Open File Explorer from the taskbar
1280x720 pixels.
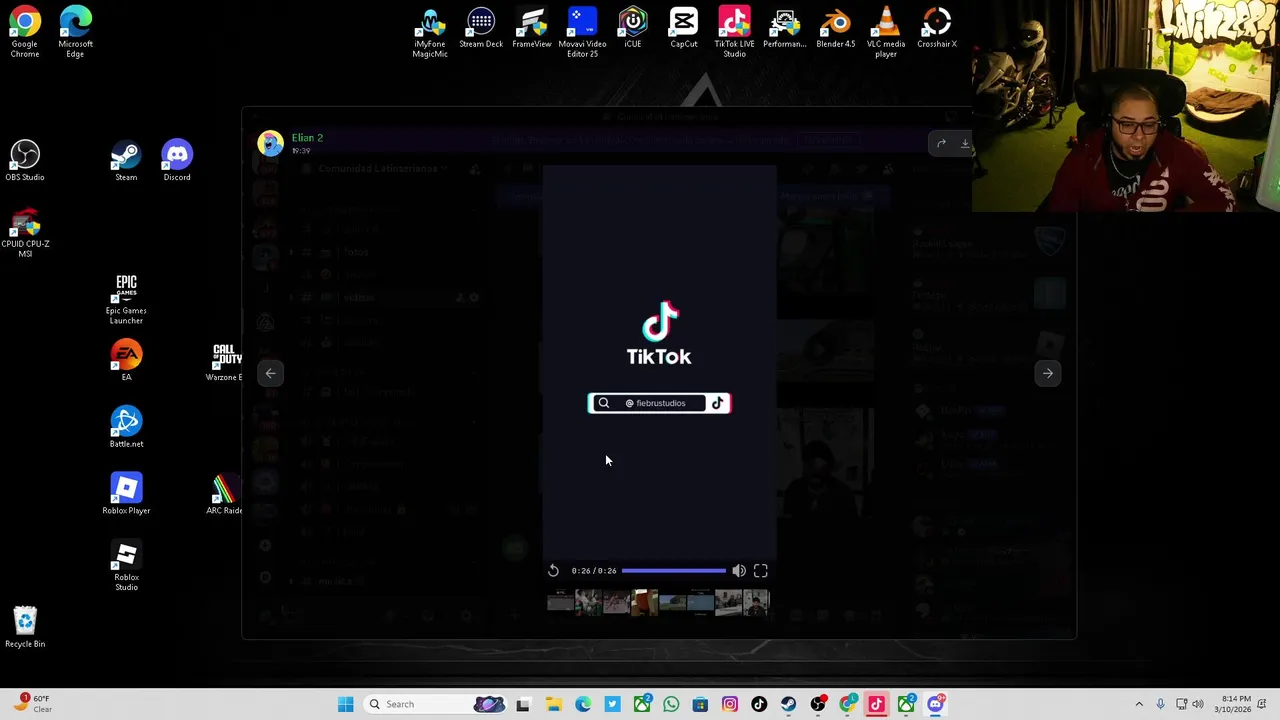pos(553,704)
